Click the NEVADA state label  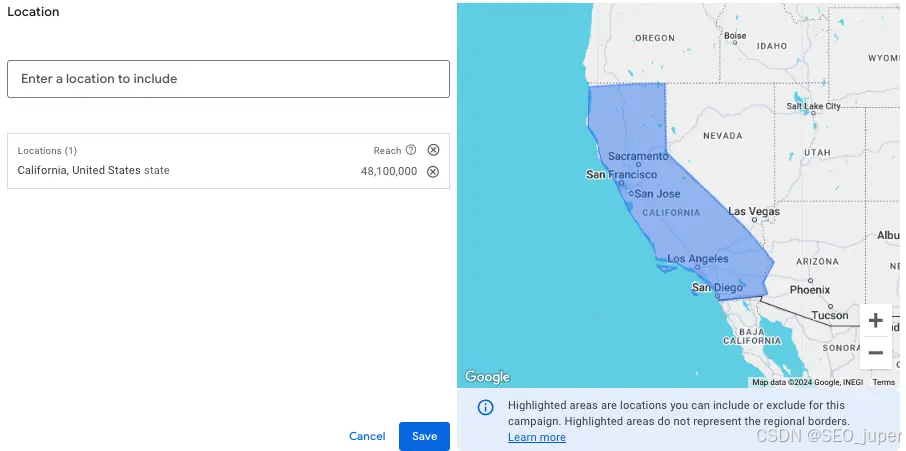click(x=722, y=136)
